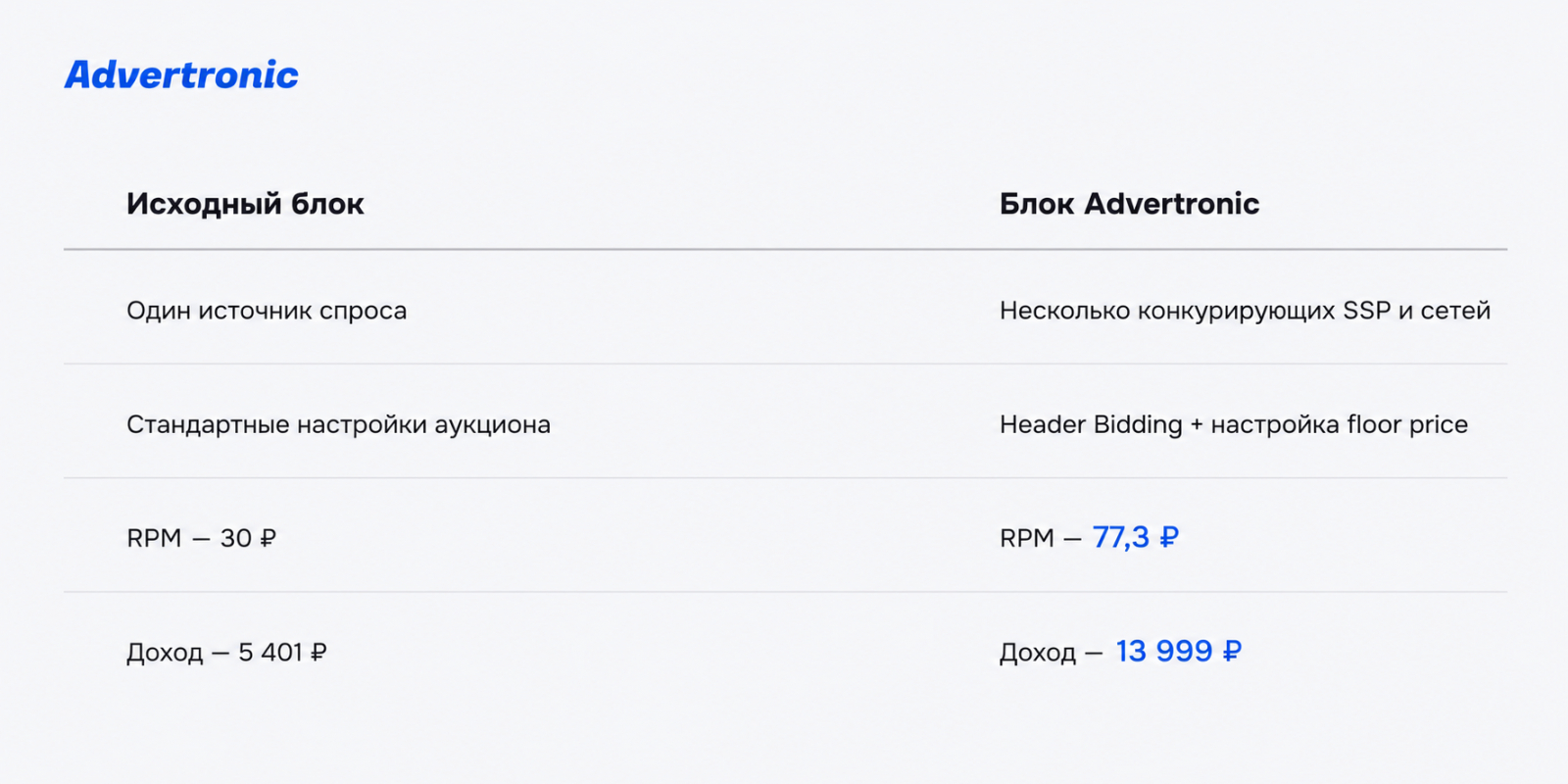The image size is (1568, 784).
Task: Click 'Header Bidding + настройка floor price'
Action: tap(1234, 424)
